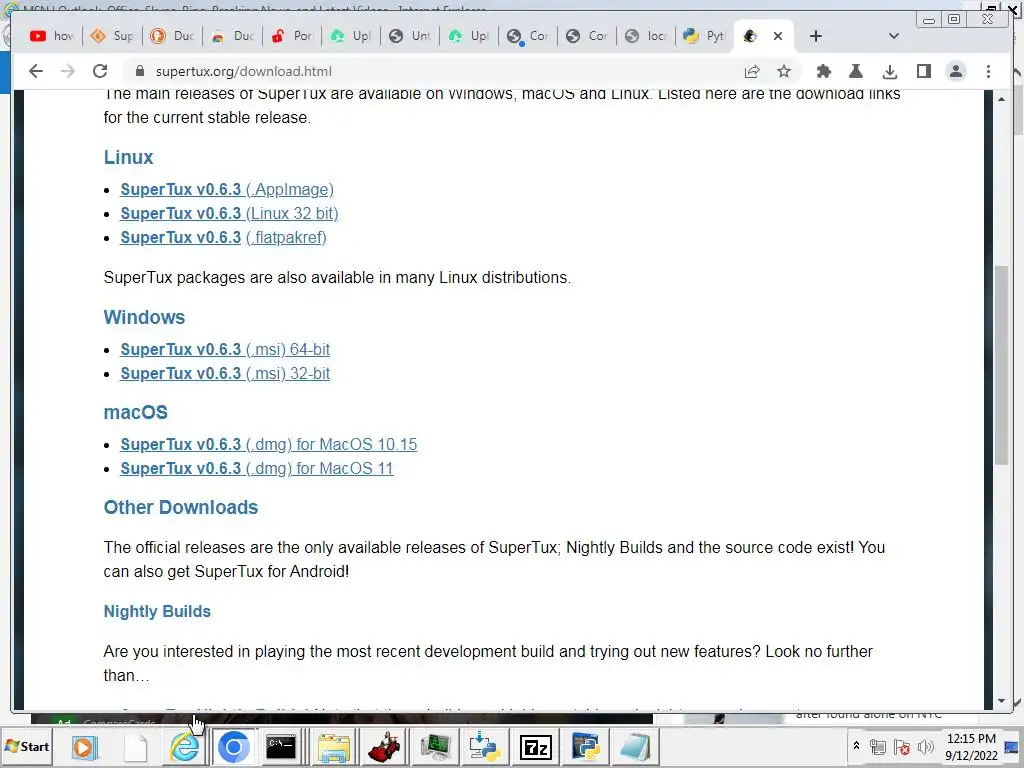1024x768 pixels.
Task: Show hidden system tray icons
Action: pos(856,746)
